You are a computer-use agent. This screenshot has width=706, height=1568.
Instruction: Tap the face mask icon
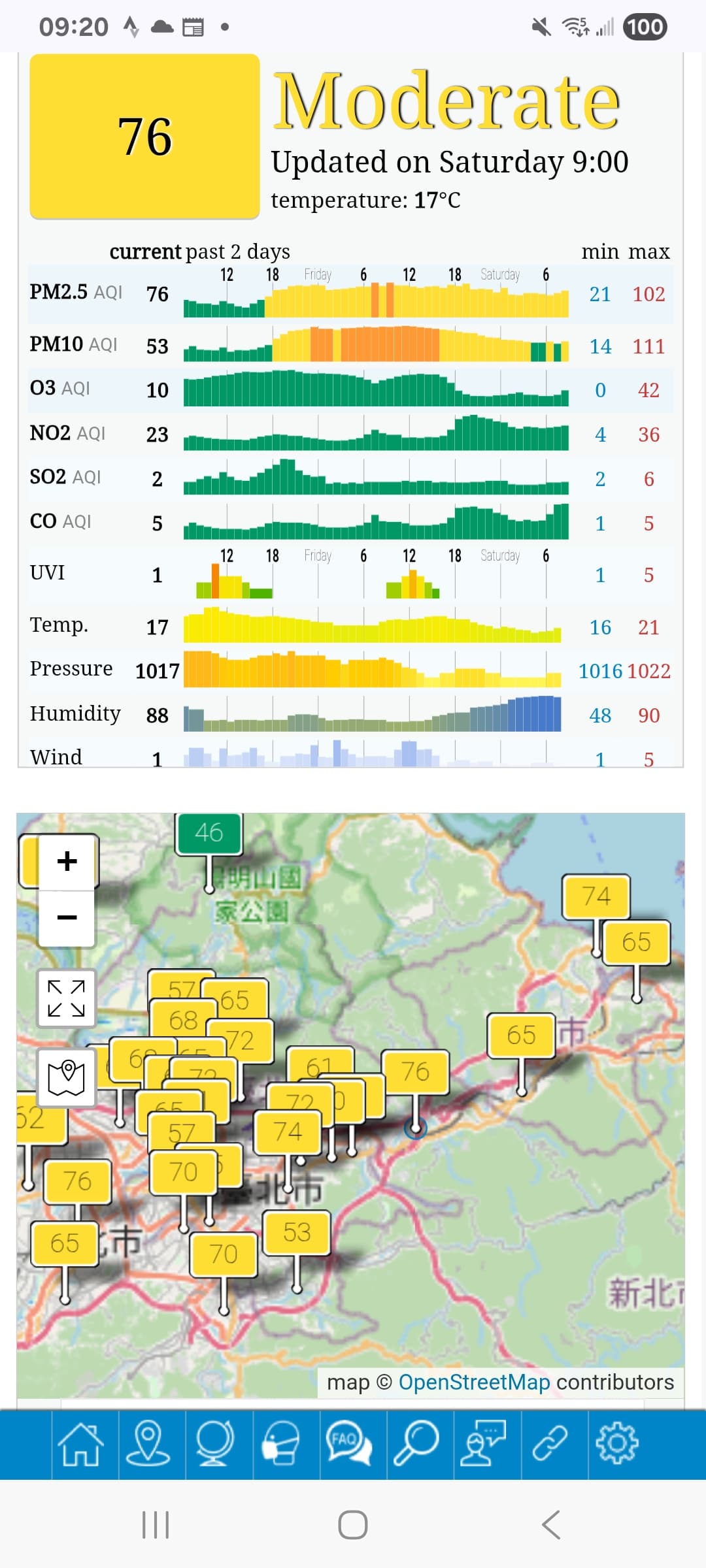282,1444
